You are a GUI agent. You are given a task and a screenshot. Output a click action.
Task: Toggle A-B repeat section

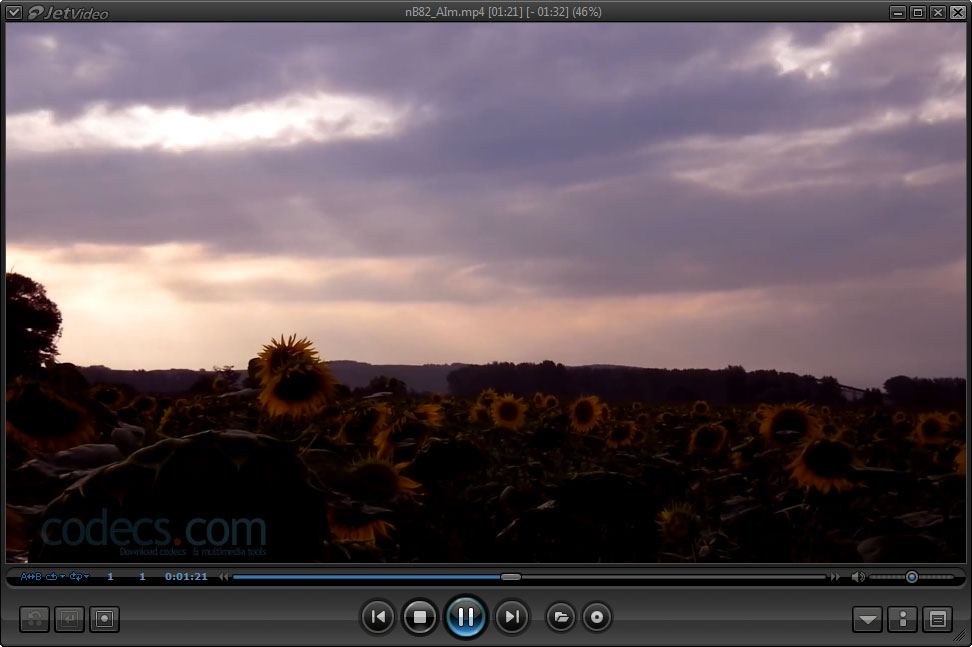pos(31,576)
